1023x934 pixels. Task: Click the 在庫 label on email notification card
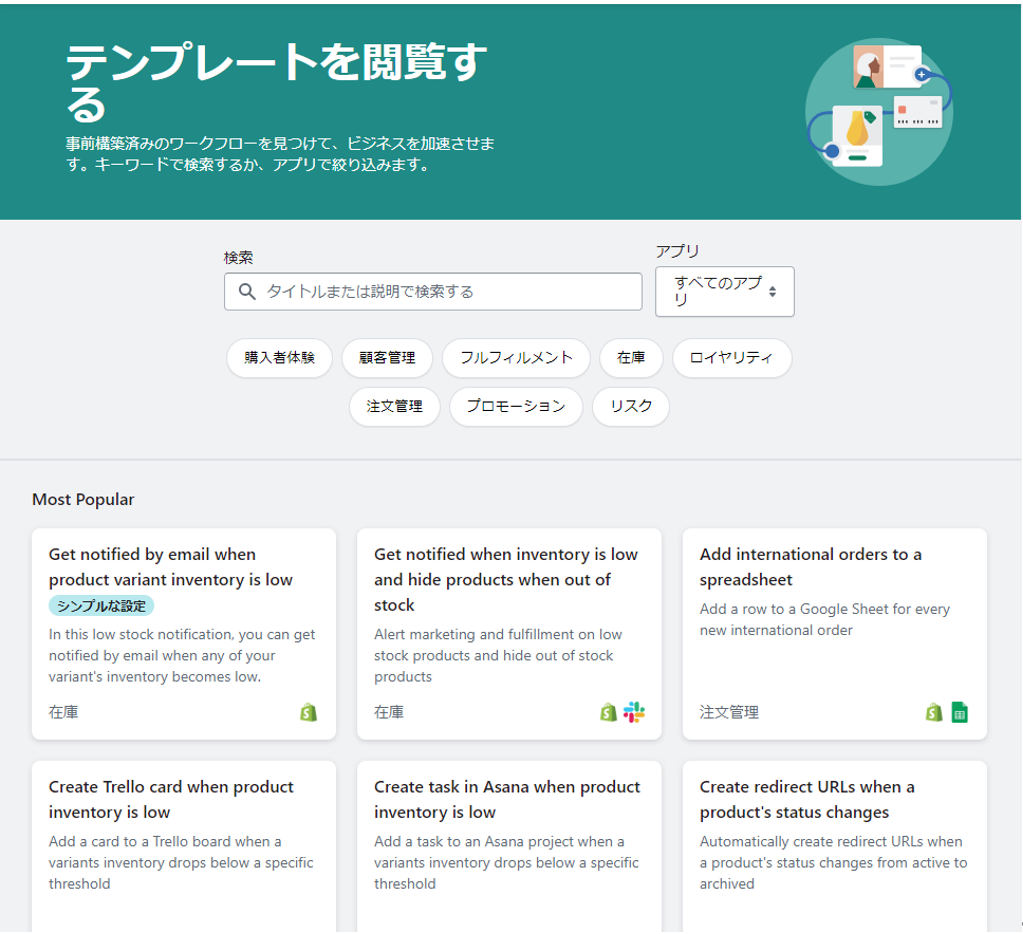click(63, 712)
